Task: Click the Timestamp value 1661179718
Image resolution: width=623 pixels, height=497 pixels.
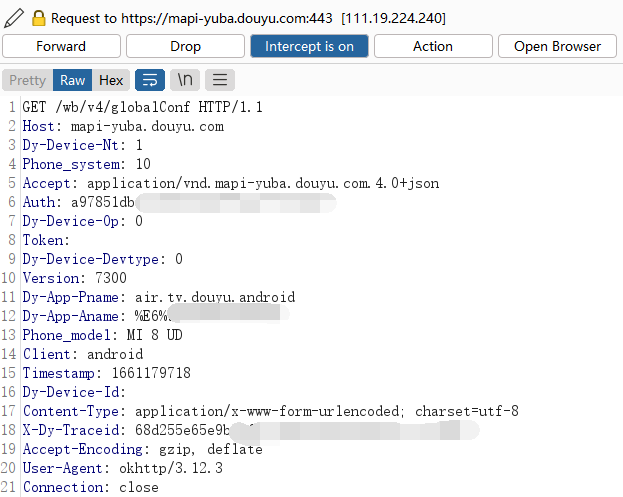Action: click(x=151, y=373)
